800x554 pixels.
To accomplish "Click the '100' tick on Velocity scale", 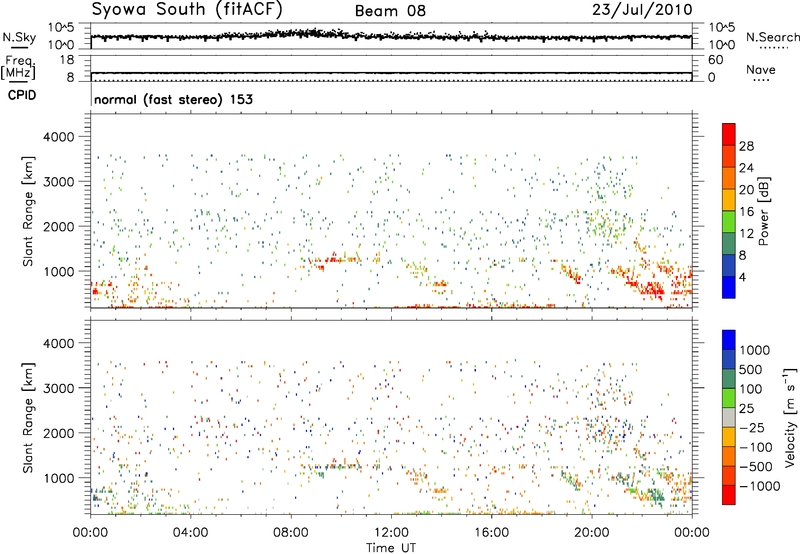I will click(x=751, y=389).
